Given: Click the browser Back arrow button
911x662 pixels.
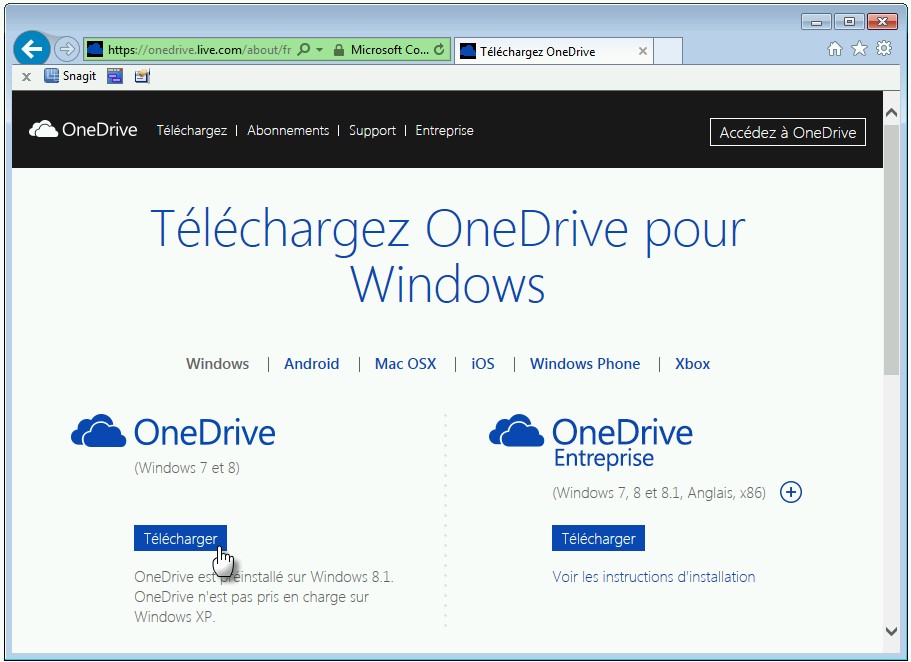Looking at the screenshot, I should [31, 49].
